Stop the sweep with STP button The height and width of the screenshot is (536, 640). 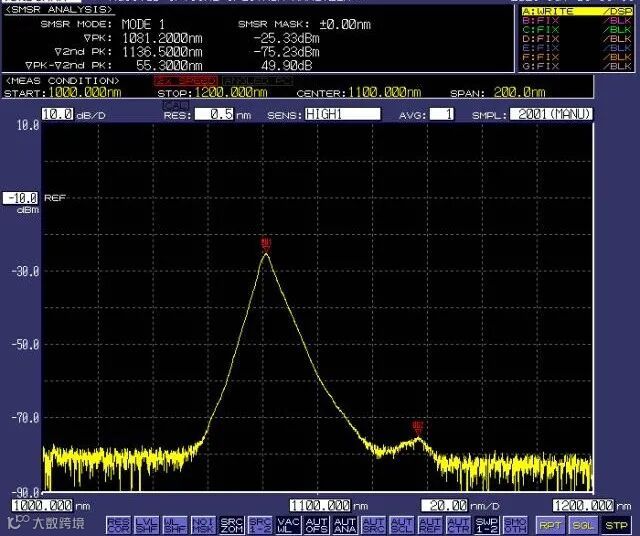(x=616, y=525)
